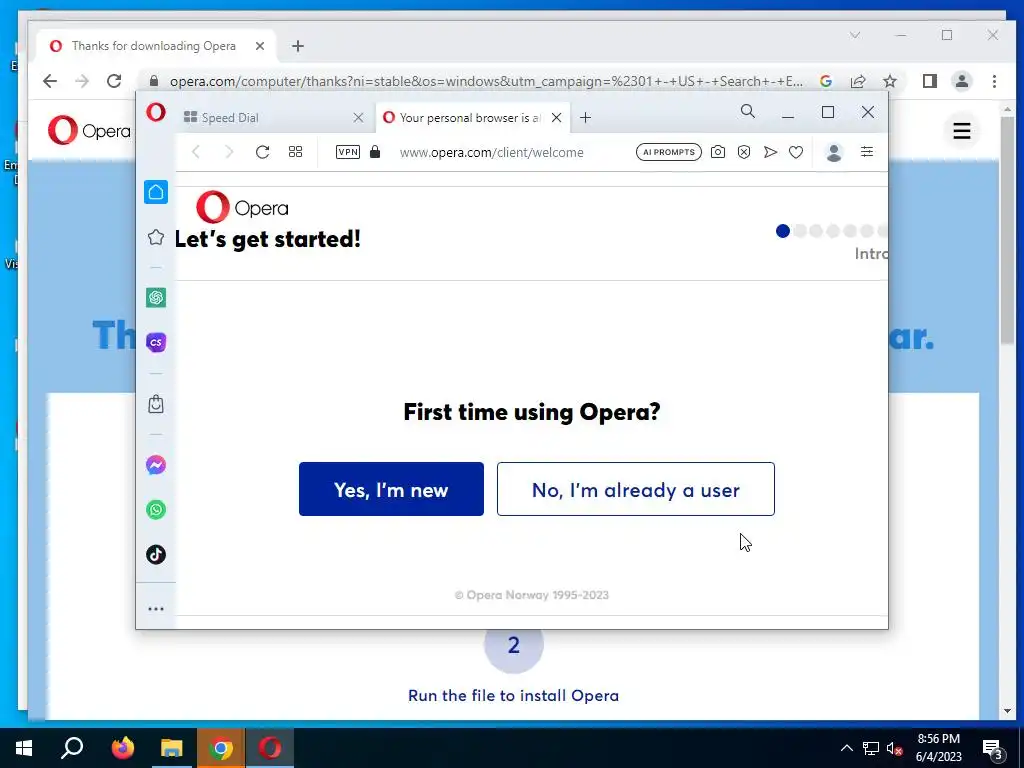1024x768 pixels.
Task: View site security lock in Opera
Action: pos(375,152)
